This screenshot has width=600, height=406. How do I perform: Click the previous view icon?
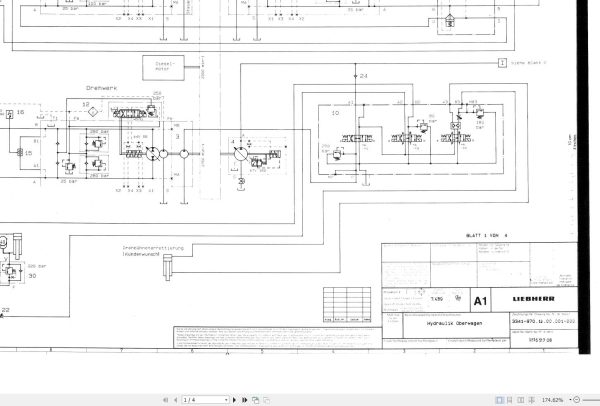coord(256,400)
